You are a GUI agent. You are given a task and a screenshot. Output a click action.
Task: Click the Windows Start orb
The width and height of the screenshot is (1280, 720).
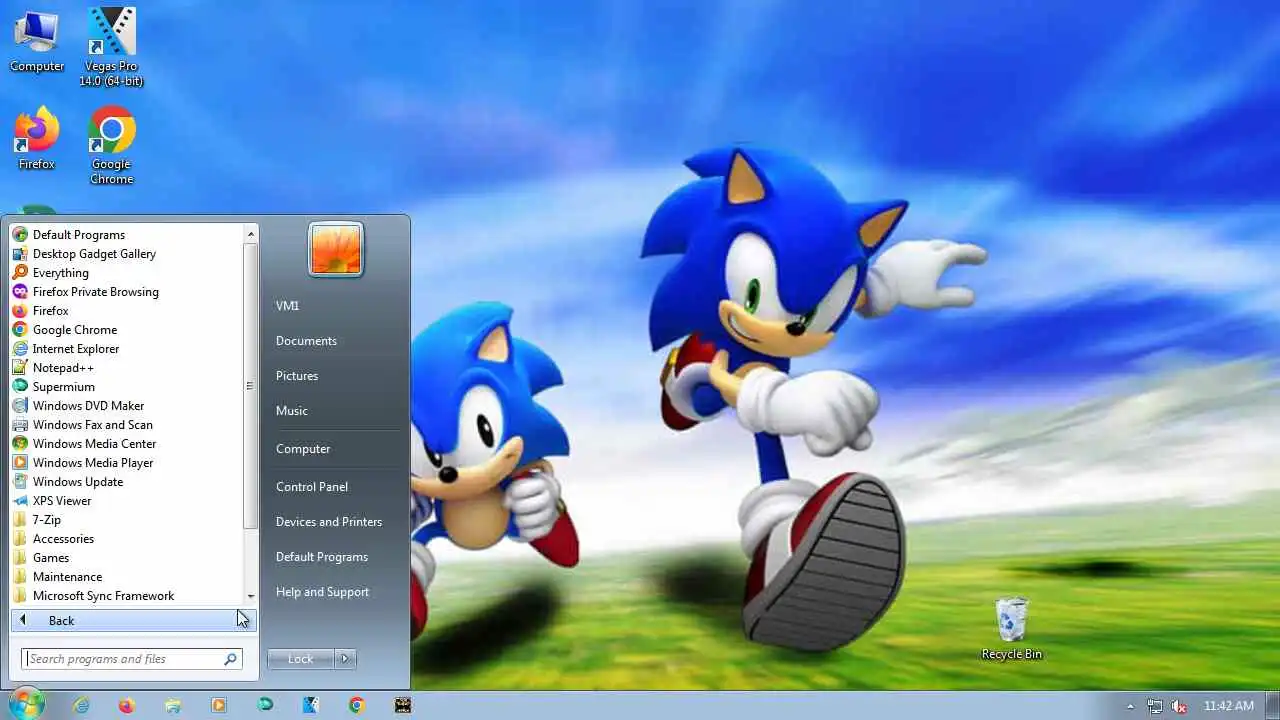(x=26, y=704)
